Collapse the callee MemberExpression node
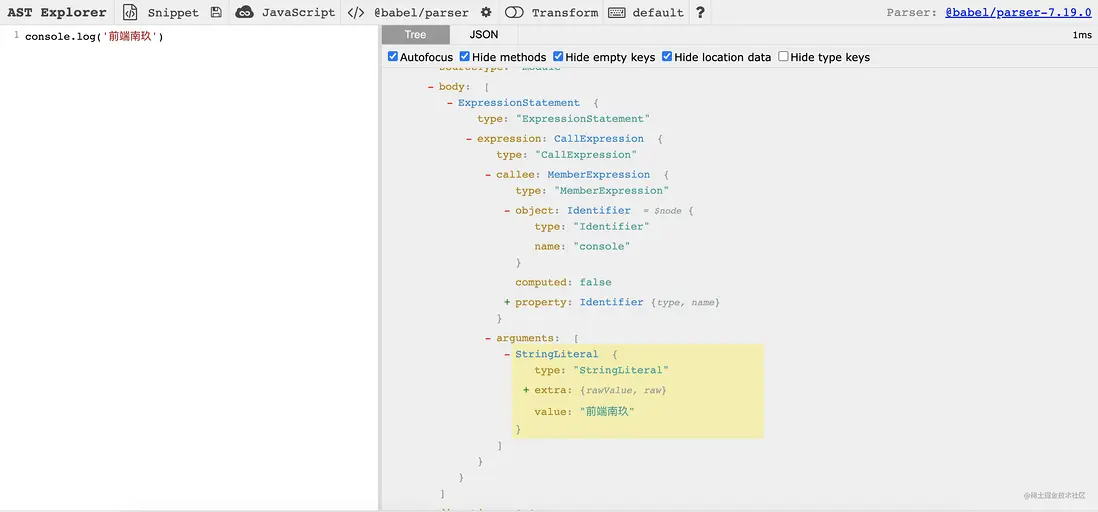 (488, 175)
